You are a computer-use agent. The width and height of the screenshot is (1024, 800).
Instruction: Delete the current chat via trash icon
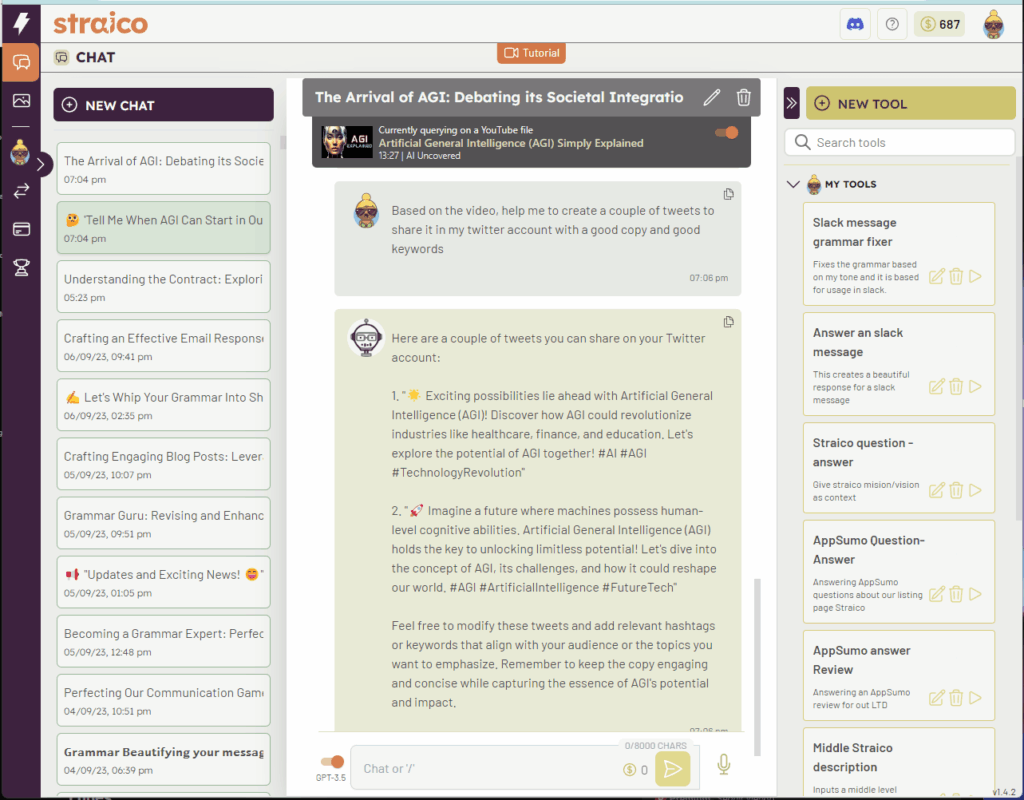click(x=743, y=97)
